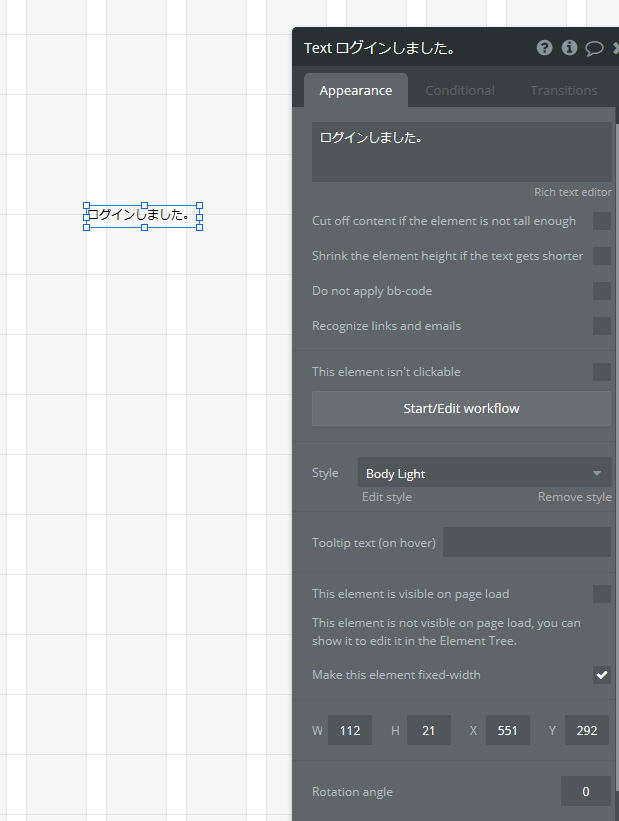Click the Y position field showing 292
Screen dimensions: 619x821
tap(587, 730)
